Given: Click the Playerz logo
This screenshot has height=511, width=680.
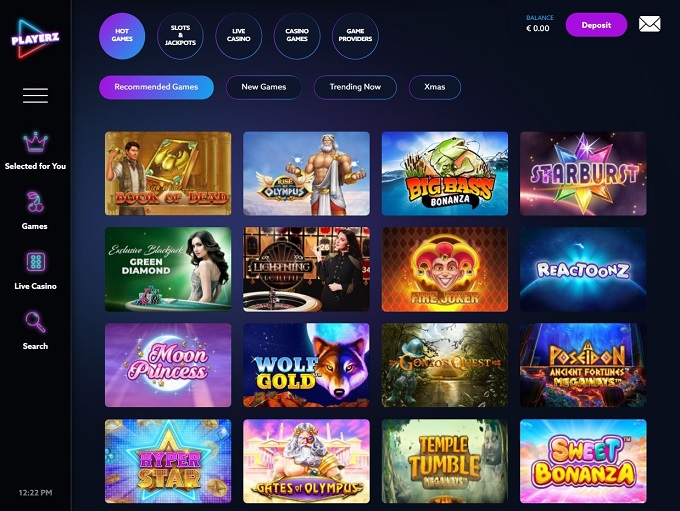Looking at the screenshot, I should coord(35,39).
